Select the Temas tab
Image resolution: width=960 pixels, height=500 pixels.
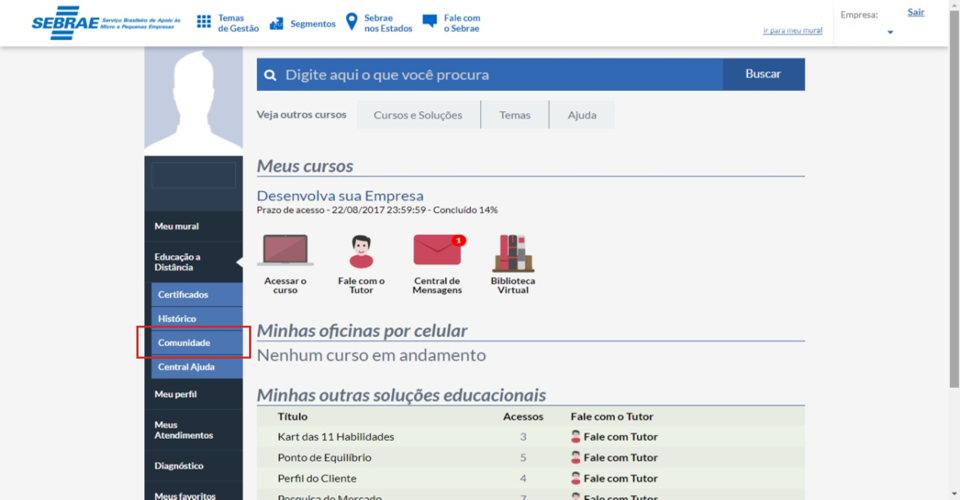pos(515,115)
